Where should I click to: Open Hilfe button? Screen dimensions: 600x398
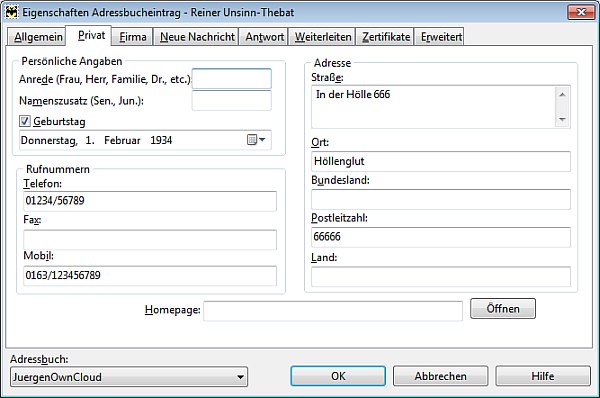pos(543,376)
